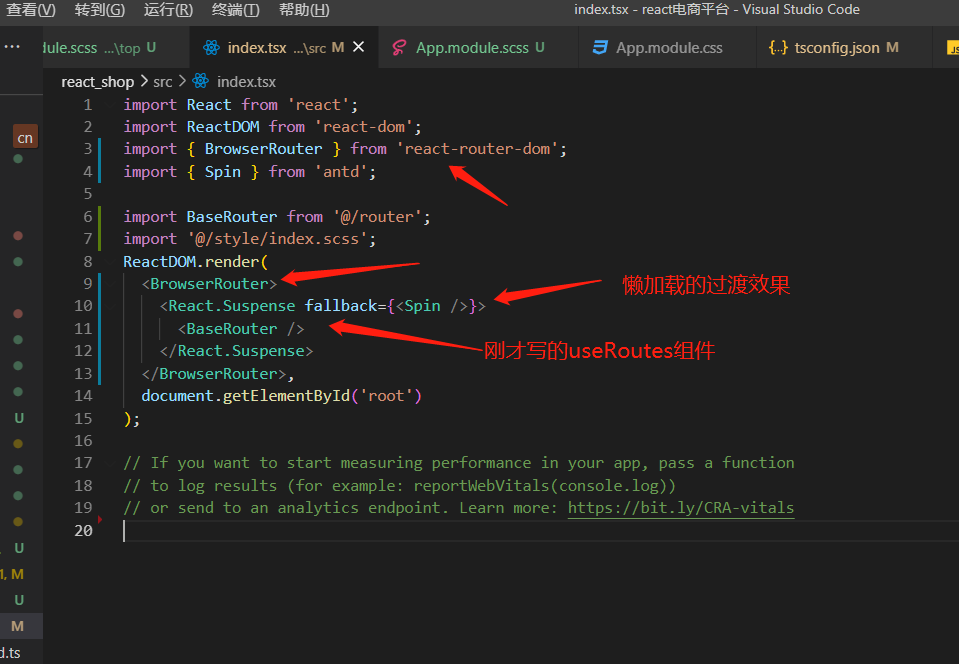959x664 pixels.
Task: Click the Spin import name on line 4
Action: [x=223, y=172]
